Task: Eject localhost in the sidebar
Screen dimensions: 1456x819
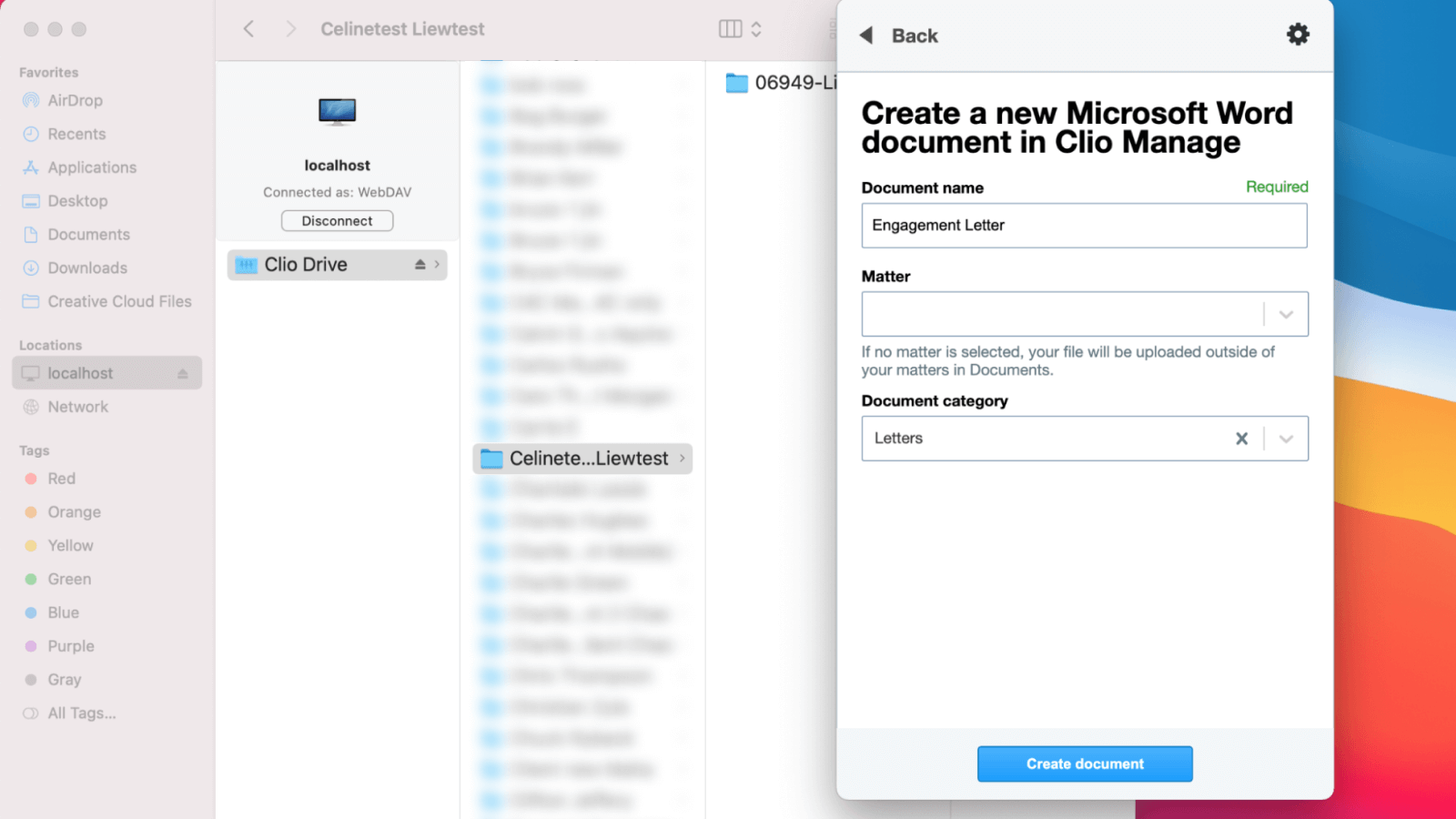Action: (183, 374)
